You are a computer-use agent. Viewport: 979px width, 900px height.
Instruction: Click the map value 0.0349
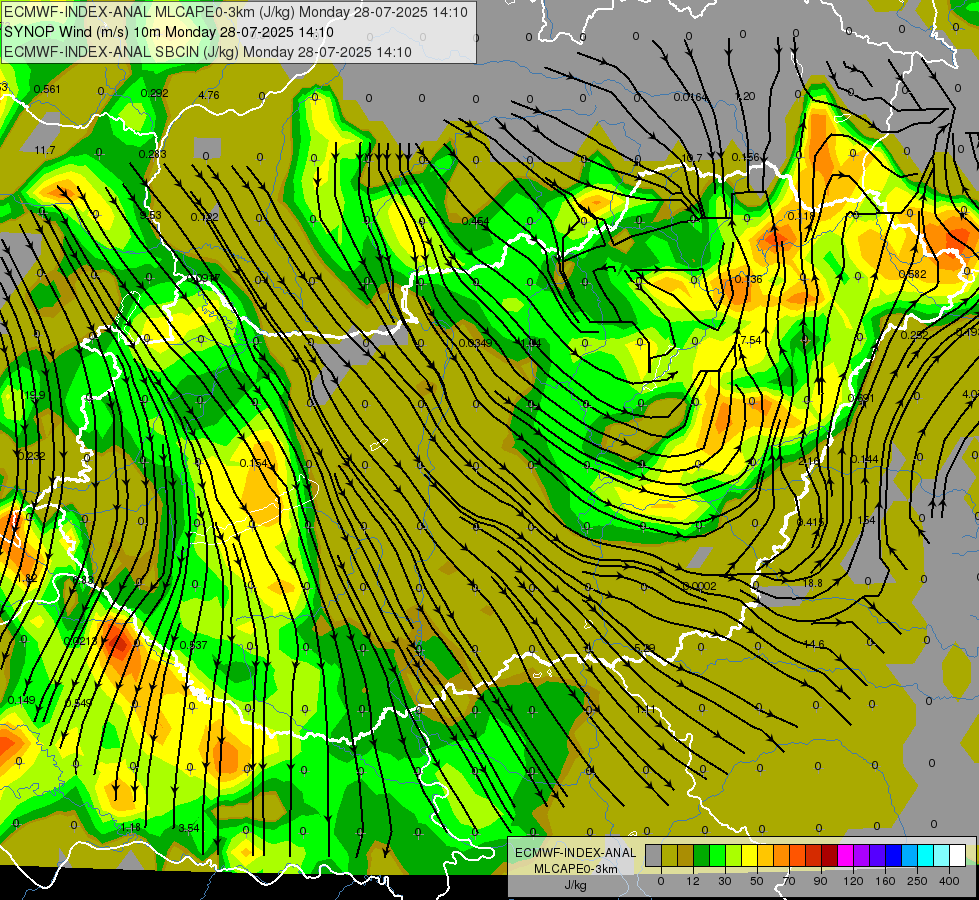(x=475, y=343)
